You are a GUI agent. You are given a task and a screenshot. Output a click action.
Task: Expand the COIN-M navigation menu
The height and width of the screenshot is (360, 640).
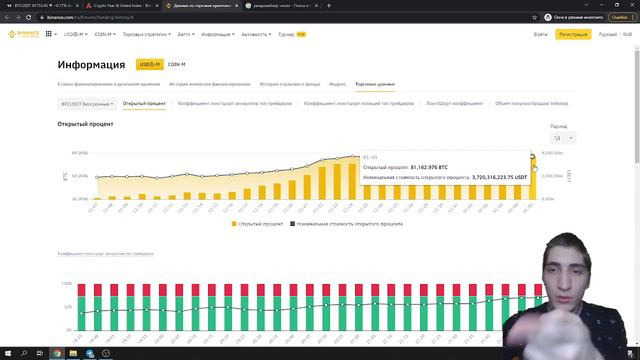[105, 34]
